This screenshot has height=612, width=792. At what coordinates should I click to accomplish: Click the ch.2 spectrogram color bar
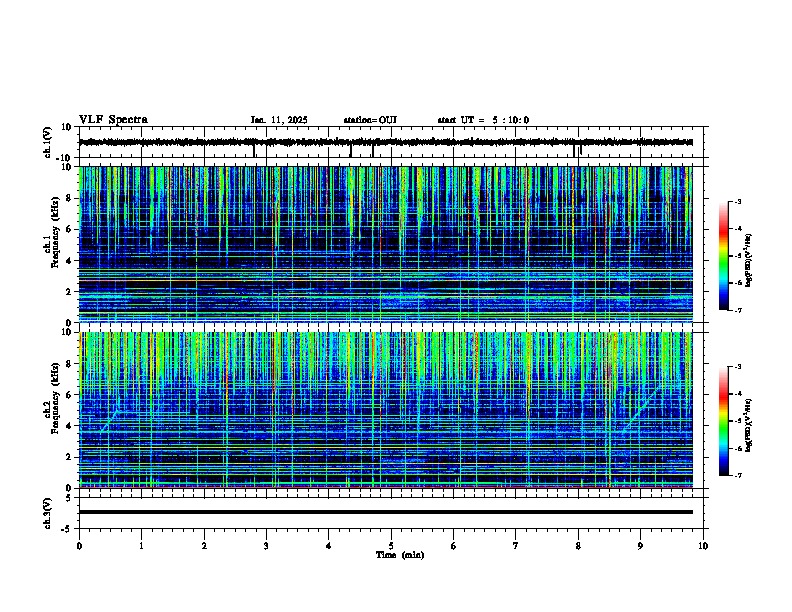coord(724,421)
